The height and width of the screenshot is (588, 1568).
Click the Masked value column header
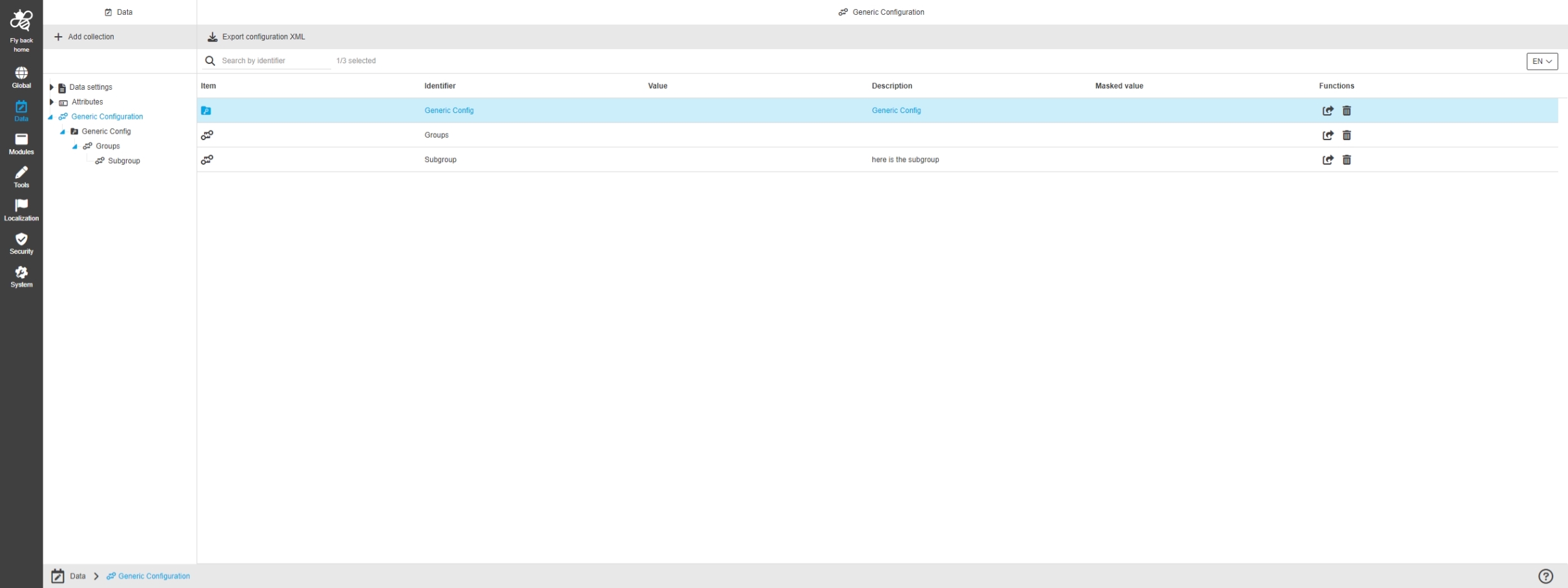(x=1119, y=86)
